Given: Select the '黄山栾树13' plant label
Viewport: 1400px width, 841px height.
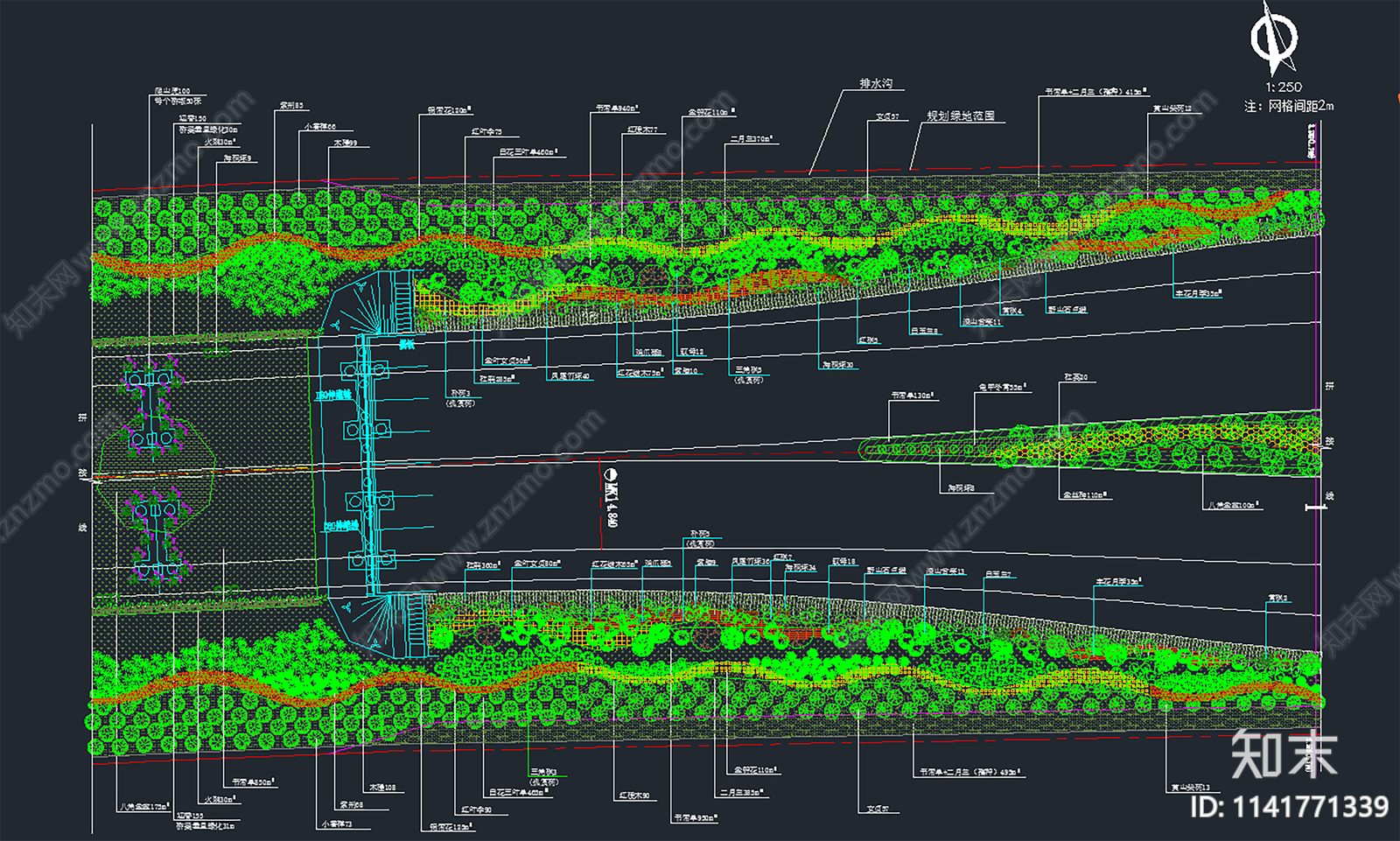Looking at the screenshot, I should [x=1191, y=788].
